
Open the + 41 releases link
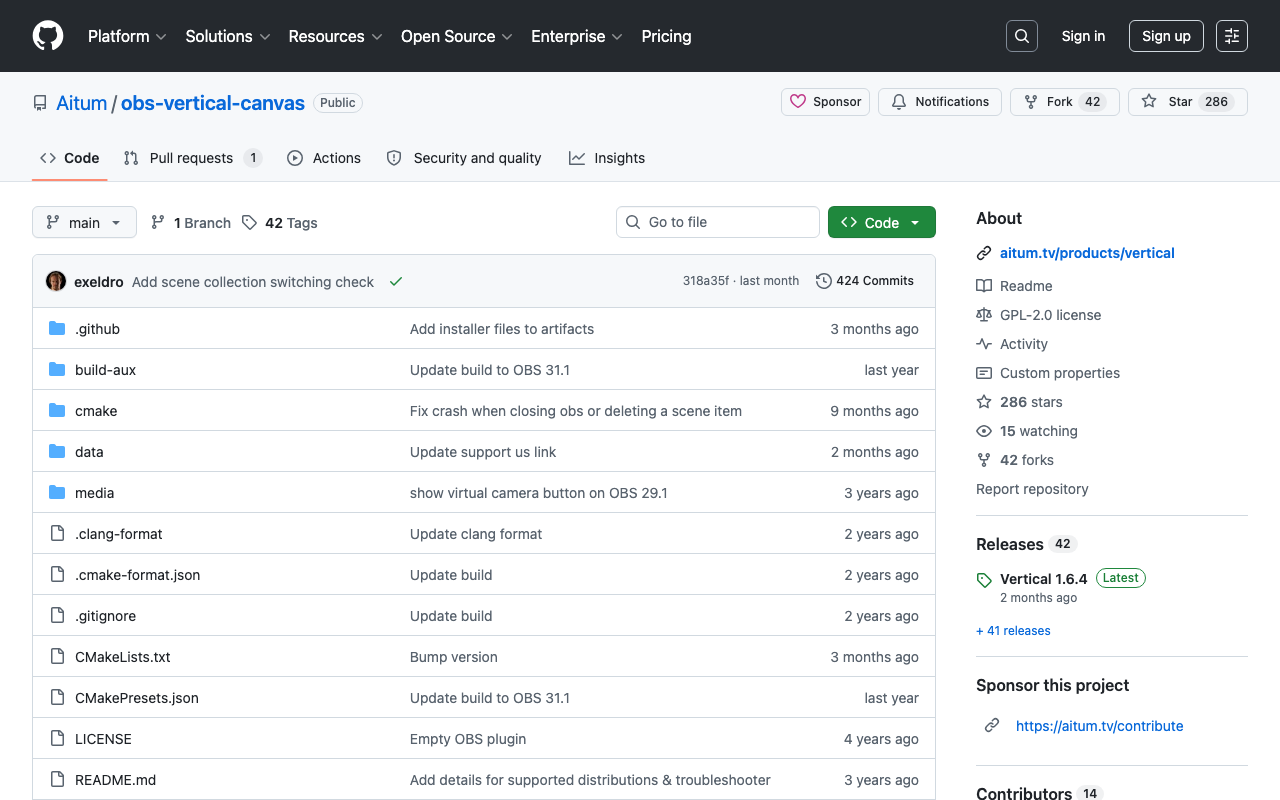point(1013,631)
